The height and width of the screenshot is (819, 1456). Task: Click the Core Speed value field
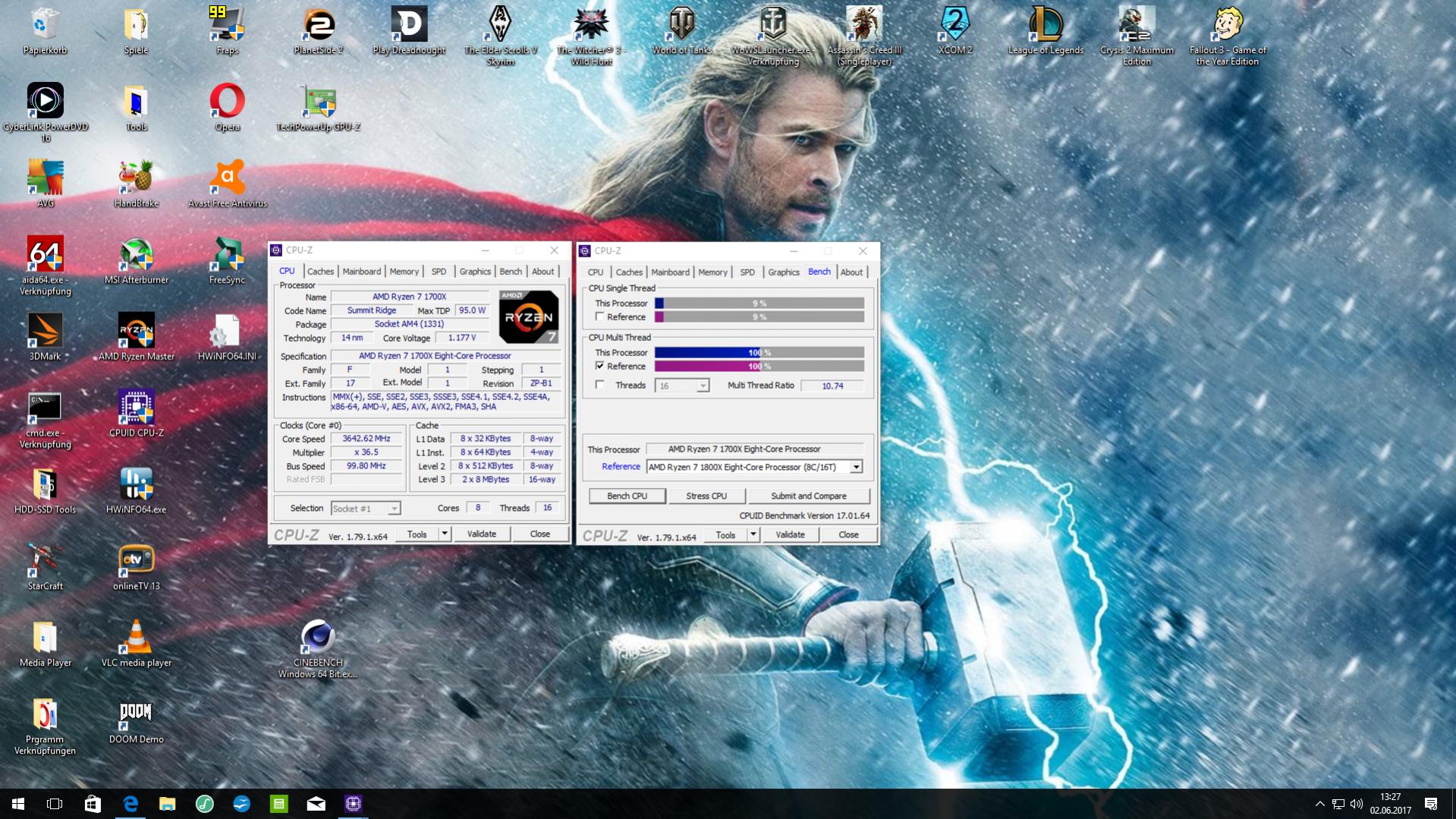366,439
